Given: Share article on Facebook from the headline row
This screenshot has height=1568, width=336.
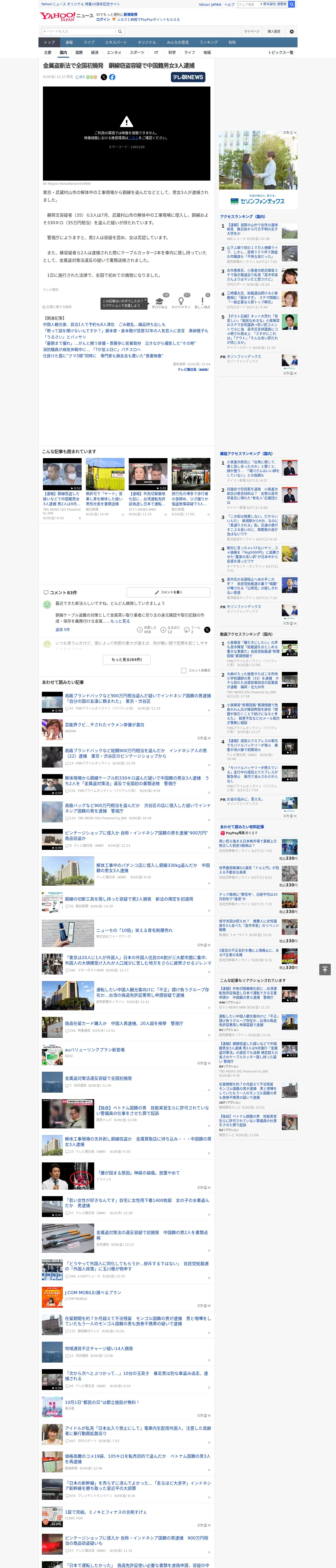Looking at the screenshot, I should point(112,77).
